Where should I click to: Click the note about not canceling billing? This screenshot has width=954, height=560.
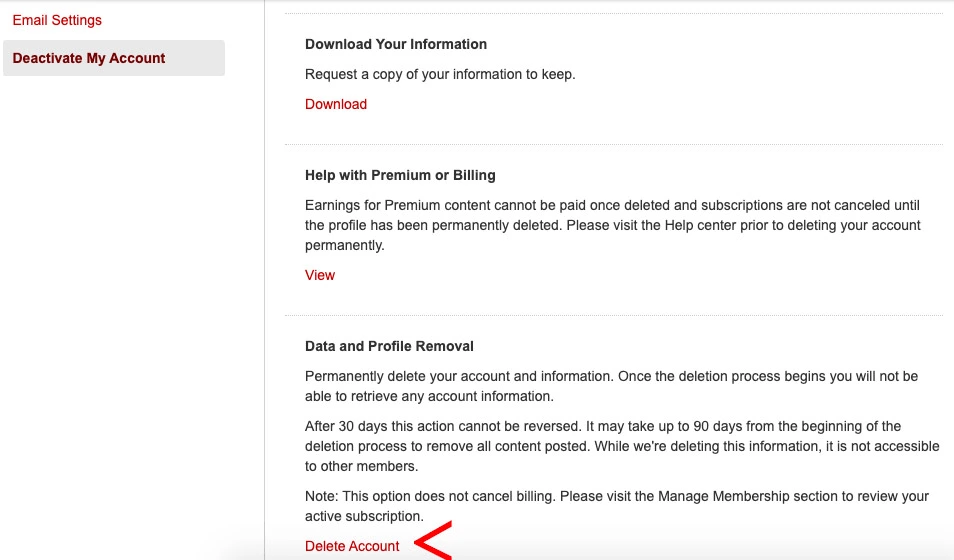coord(617,506)
